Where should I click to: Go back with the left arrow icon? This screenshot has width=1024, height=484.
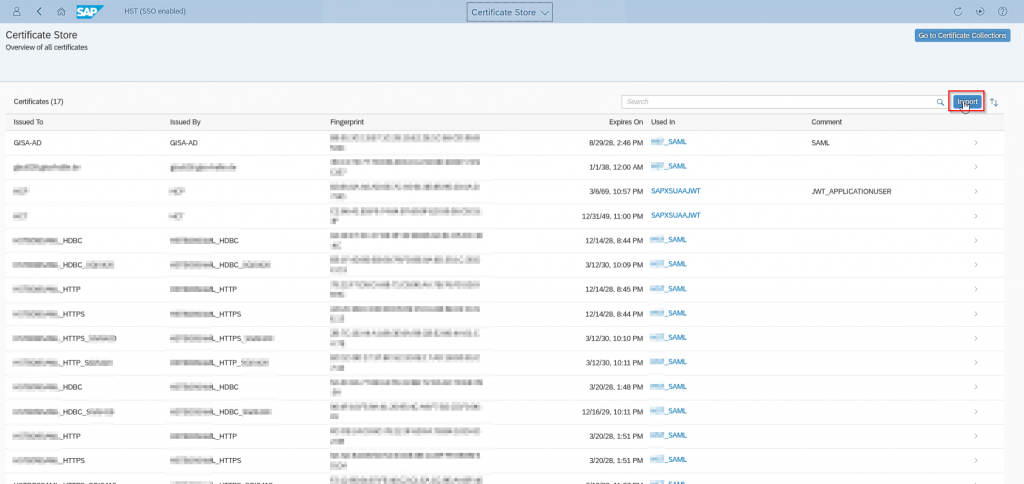point(39,12)
